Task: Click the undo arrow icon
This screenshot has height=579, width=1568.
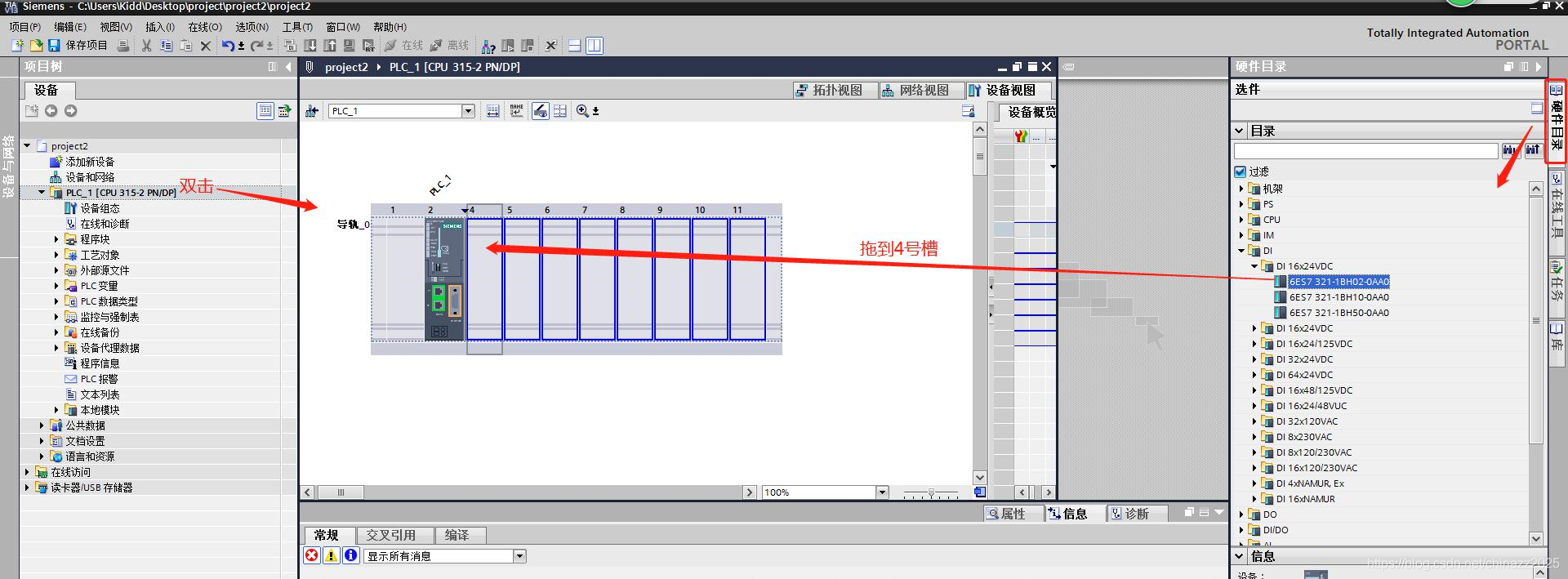Action: tap(229, 46)
